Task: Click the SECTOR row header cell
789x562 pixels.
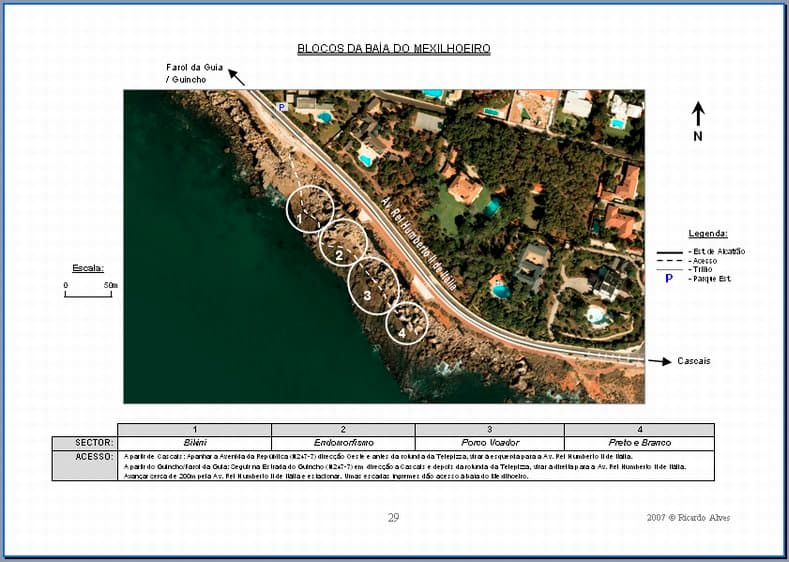Action: (85, 443)
